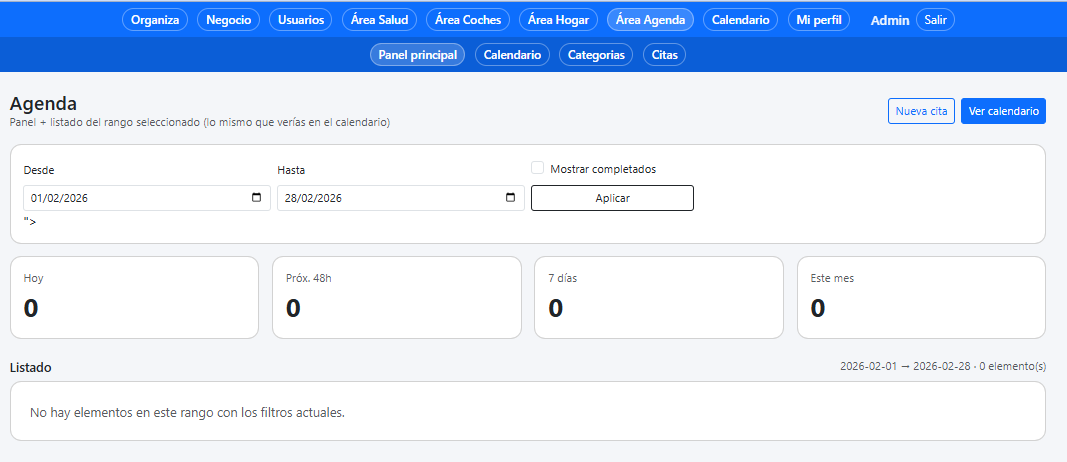The width and height of the screenshot is (1067, 462).
Task: Open the Área Coches section
Action: tap(468, 20)
